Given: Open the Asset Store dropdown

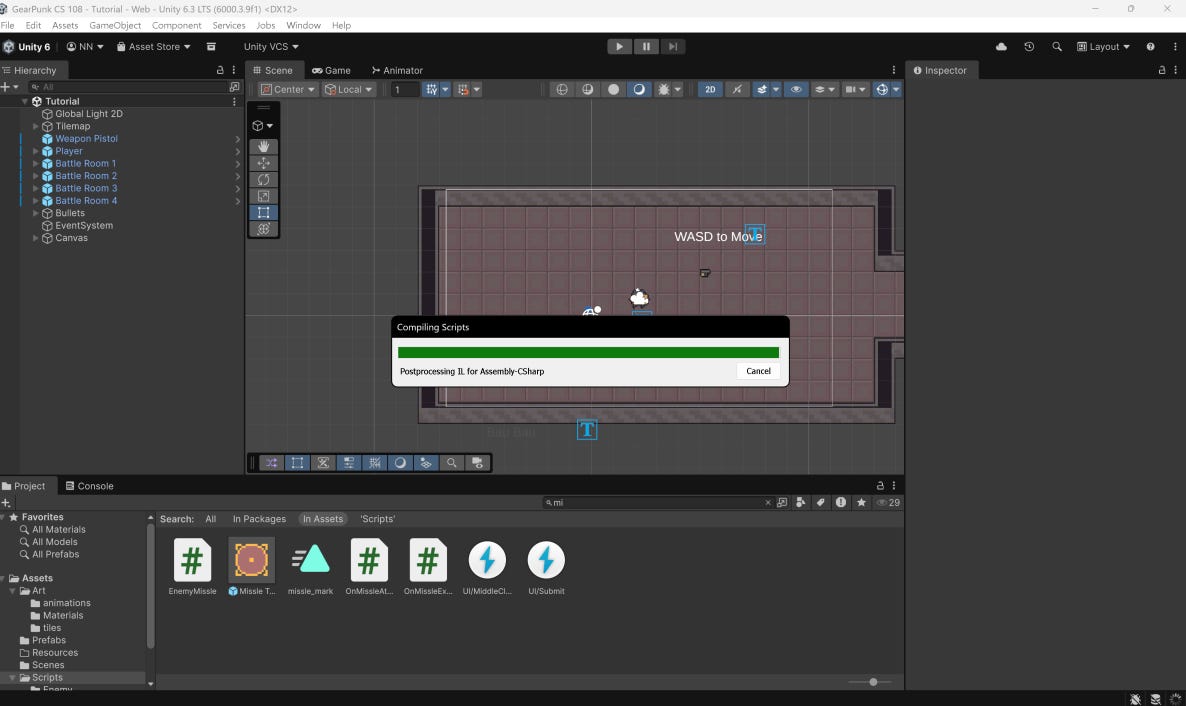Looking at the screenshot, I should (x=154, y=47).
